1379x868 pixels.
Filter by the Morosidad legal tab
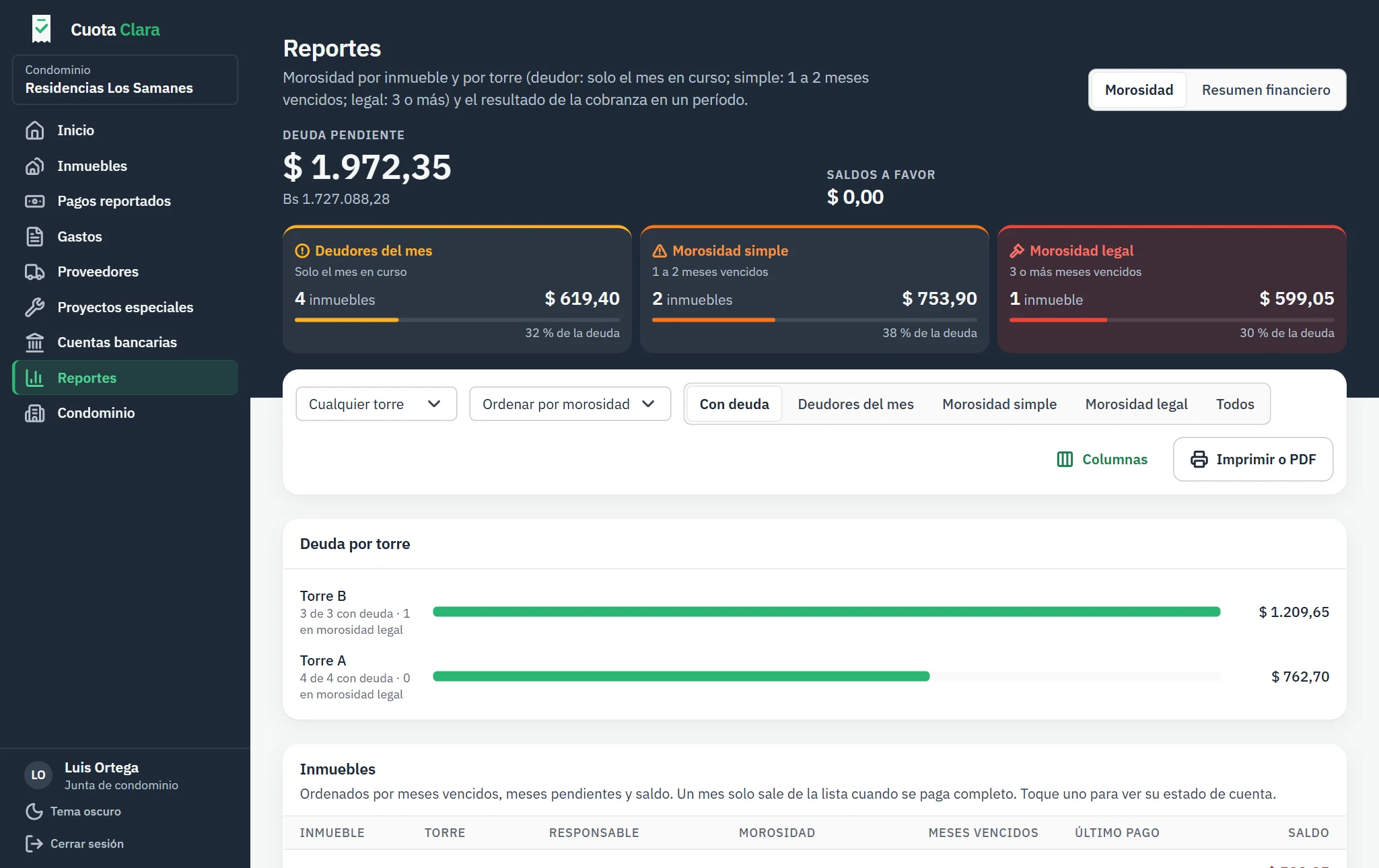point(1136,404)
